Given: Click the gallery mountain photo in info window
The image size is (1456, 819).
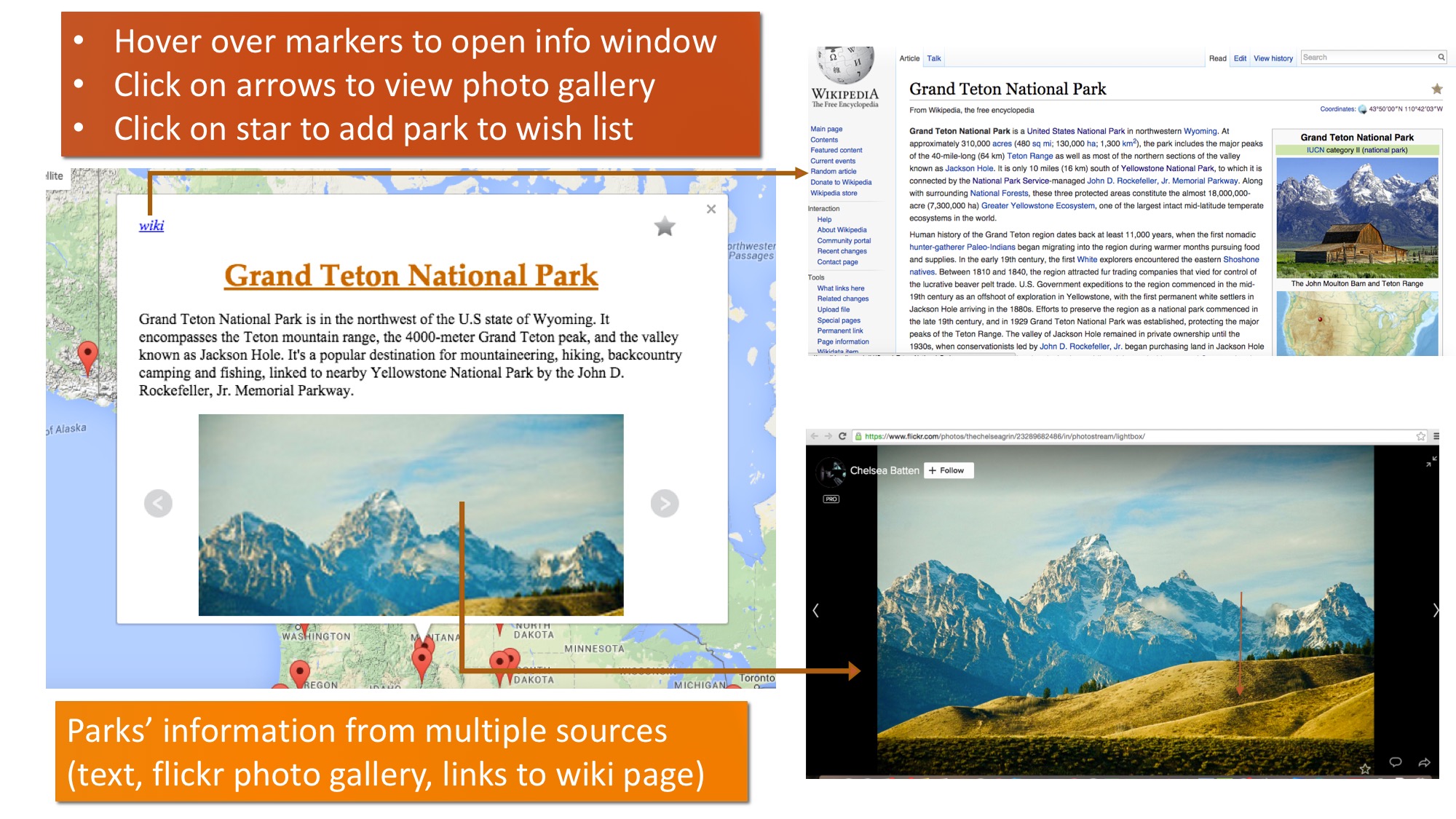Looking at the screenshot, I should [x=411, y=515].
